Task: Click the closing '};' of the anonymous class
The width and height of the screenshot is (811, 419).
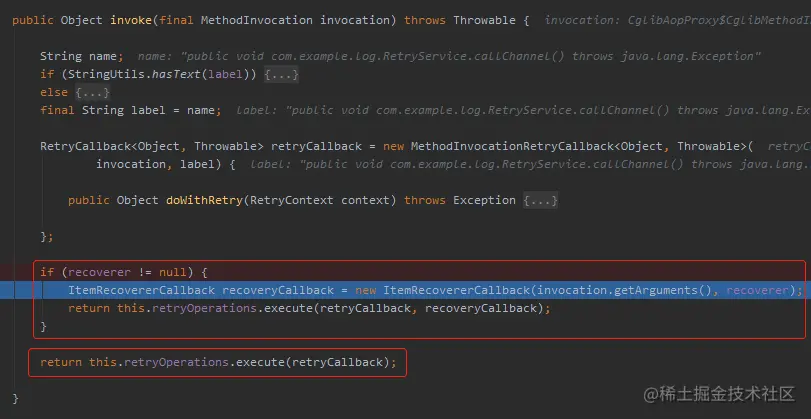Action: [x=47, y=236]
